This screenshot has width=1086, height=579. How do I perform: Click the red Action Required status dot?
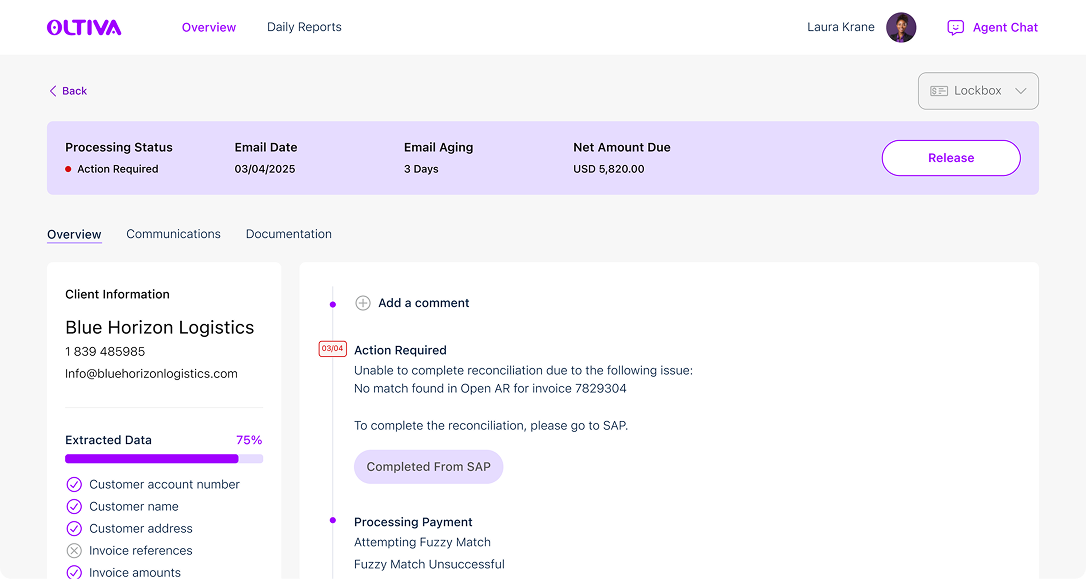[68, 169]
